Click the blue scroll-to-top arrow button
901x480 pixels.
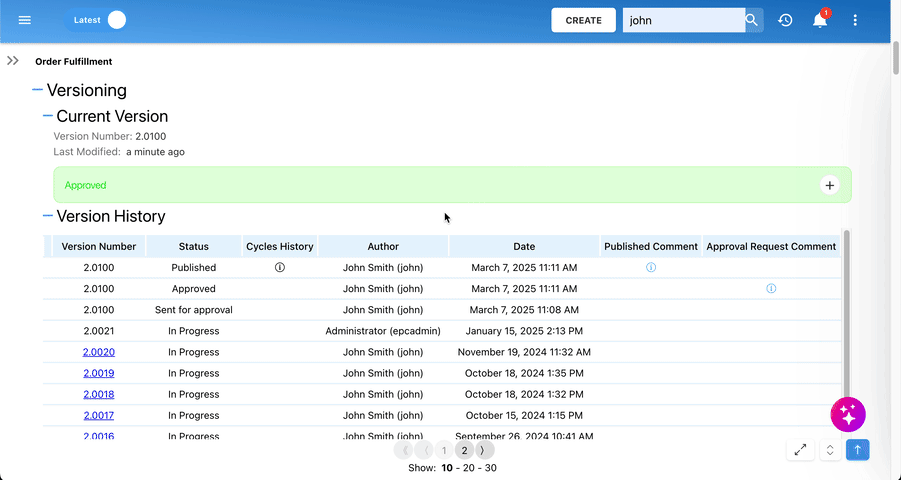pyautogui.click(x=858, y=450)
